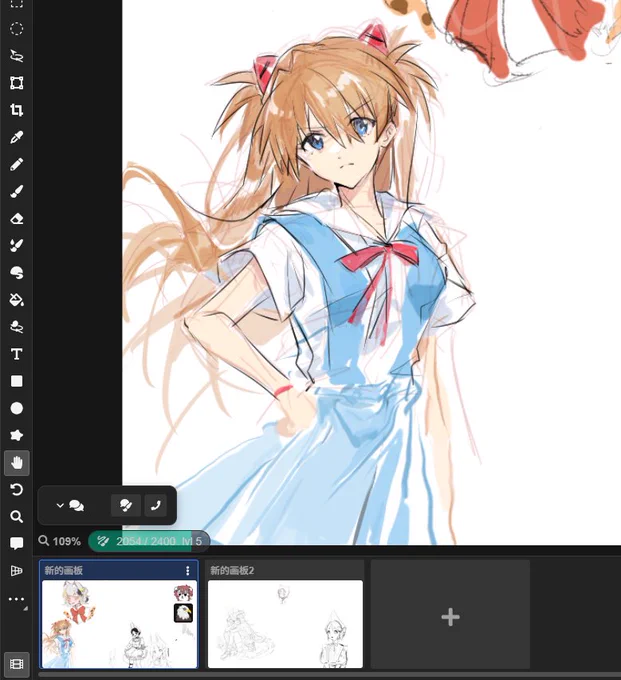Click the eagle user avatar on thumbnail
621x680 pixels.
(x=183, y=613)
